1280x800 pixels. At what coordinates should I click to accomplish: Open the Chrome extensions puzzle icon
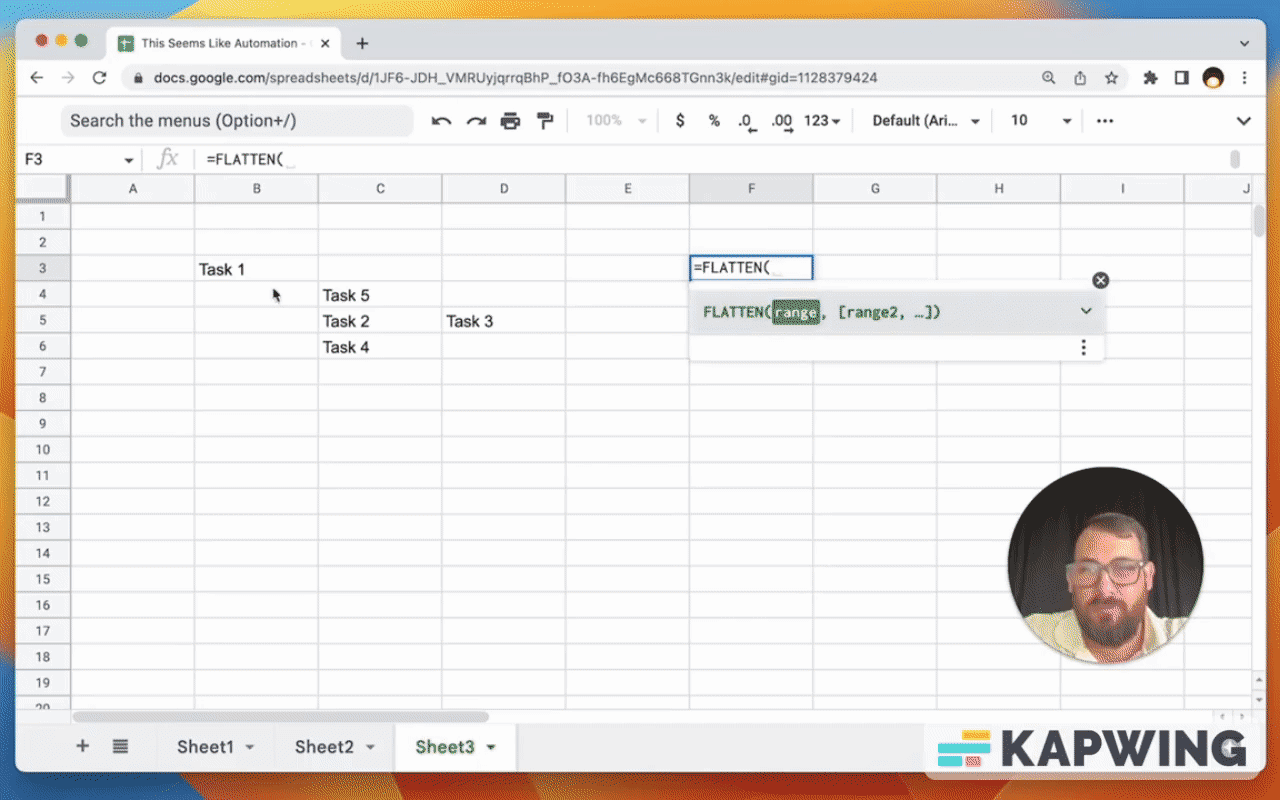(x=1150, y=77)
